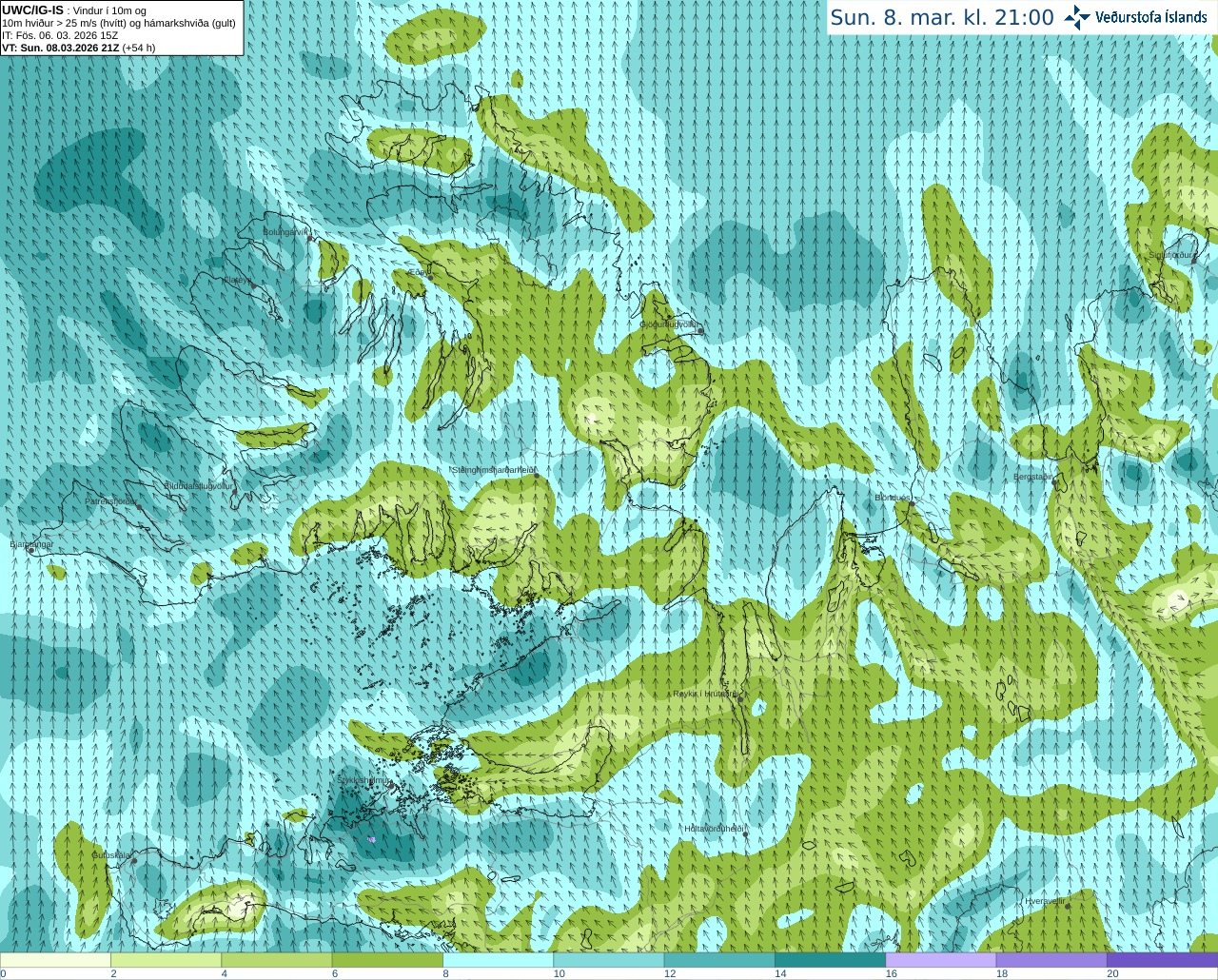The height and width of the screenshot is (980, 1218).
Task: Click the pale cyan 8–10 m/s legend swatch
Action: click(498, 960)
